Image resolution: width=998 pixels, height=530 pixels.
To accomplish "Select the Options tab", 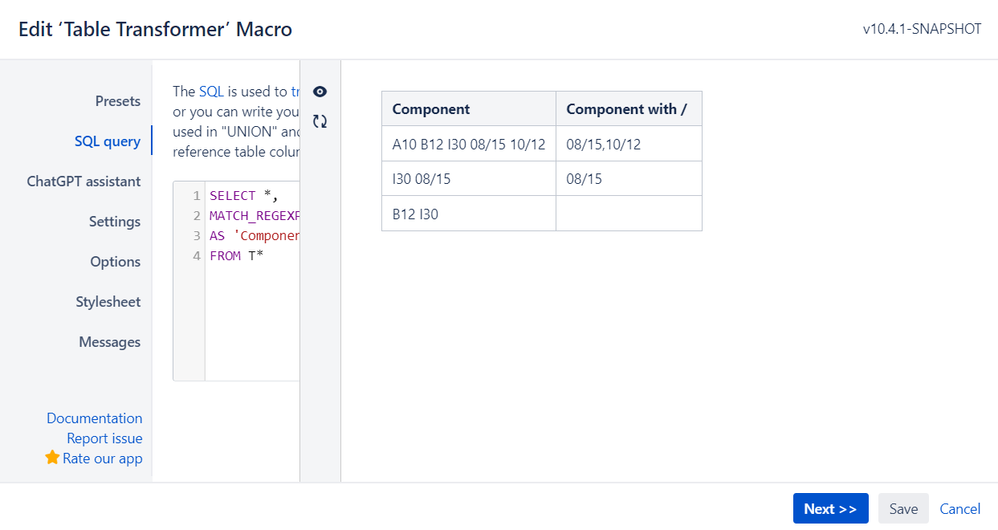I will pos(115,261).
